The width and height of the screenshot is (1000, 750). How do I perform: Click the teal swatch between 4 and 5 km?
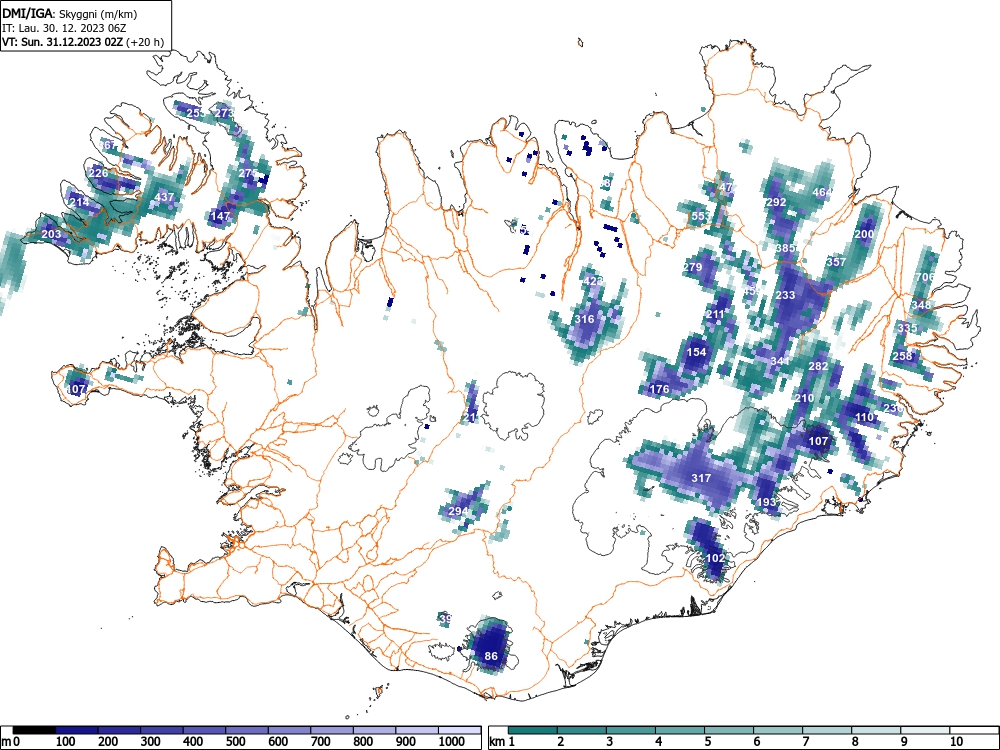click(680, 729)
